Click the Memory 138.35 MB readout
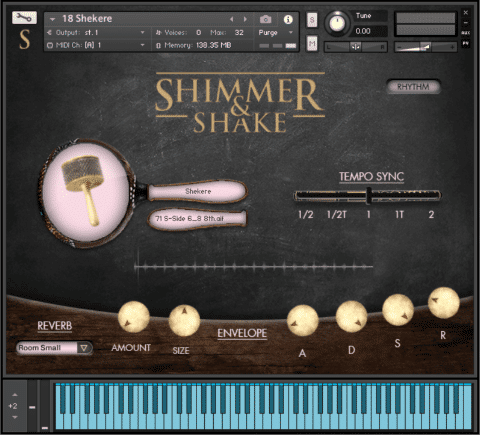Viewport: 480px width, 435px height. pyautogui.click(x=193, y=45)
